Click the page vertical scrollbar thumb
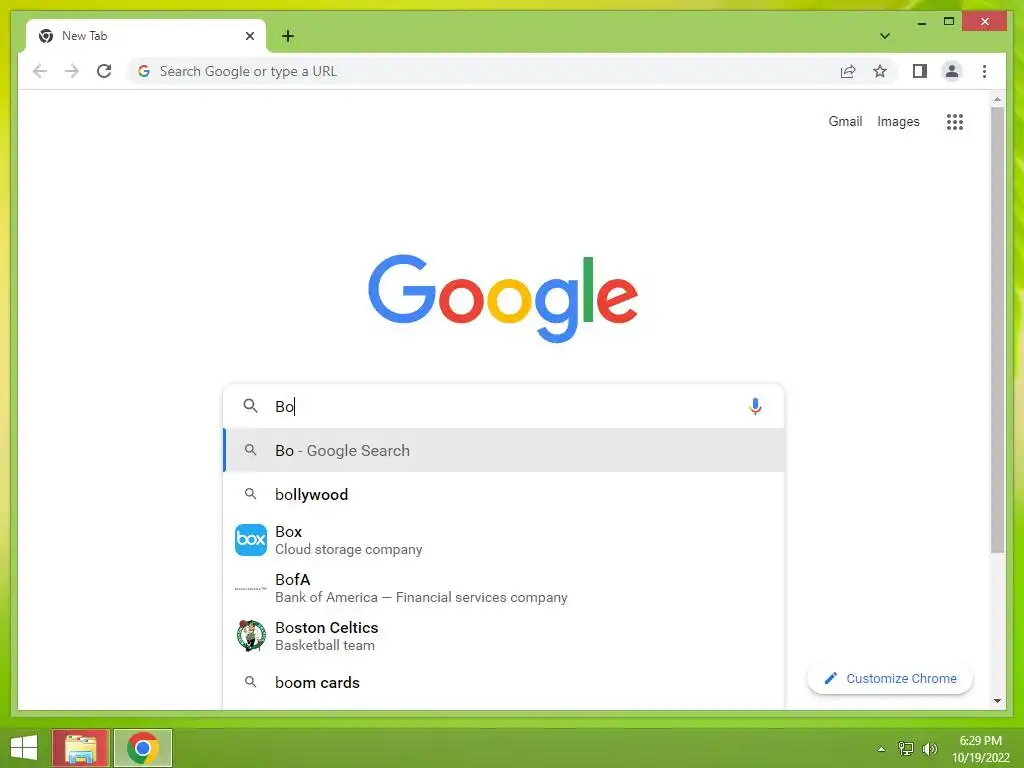Viewport: 1024px width, 768px height. [x=997, y=330]
